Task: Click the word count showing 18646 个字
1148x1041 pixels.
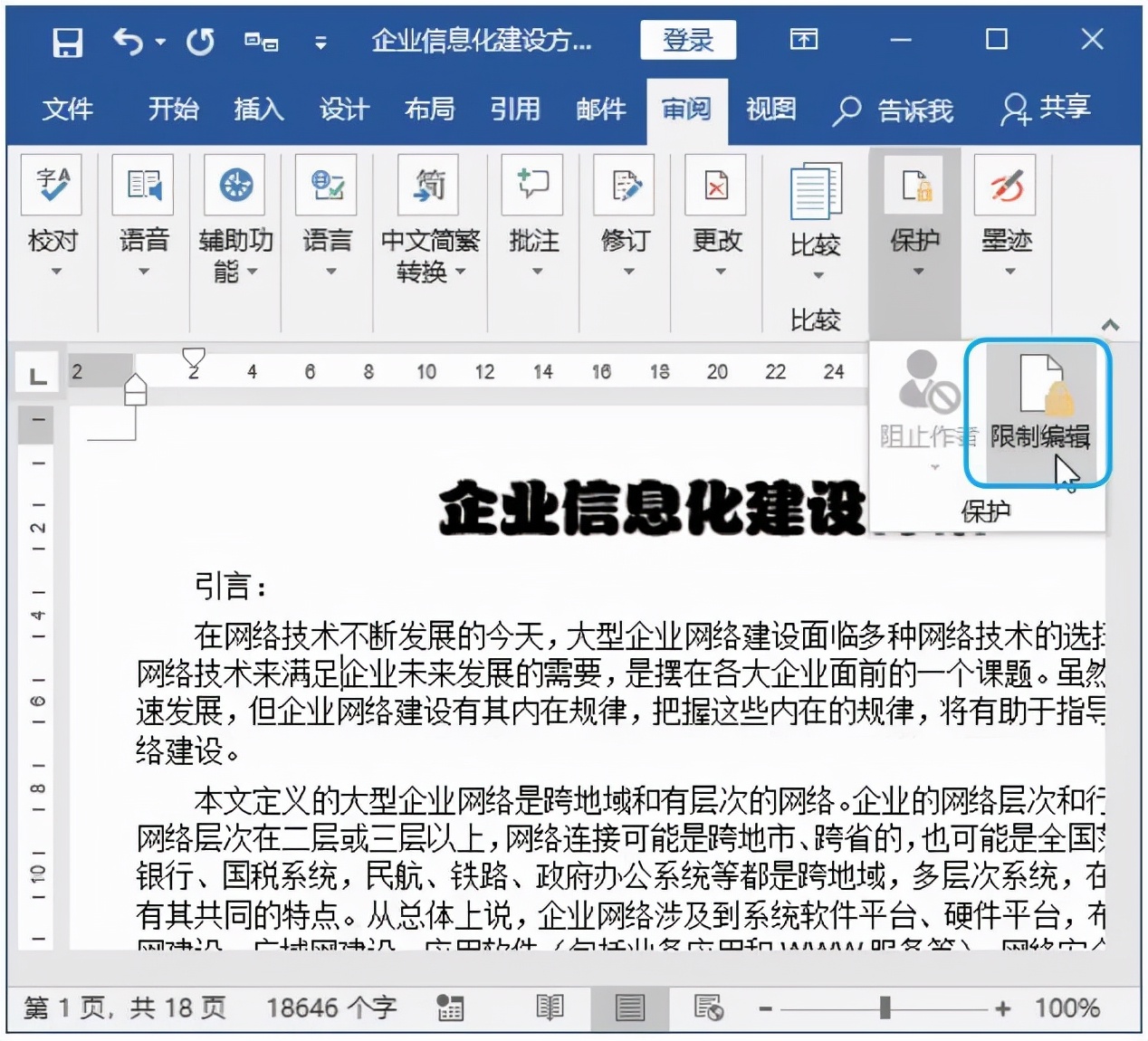Action: (x=331, y=1007)
